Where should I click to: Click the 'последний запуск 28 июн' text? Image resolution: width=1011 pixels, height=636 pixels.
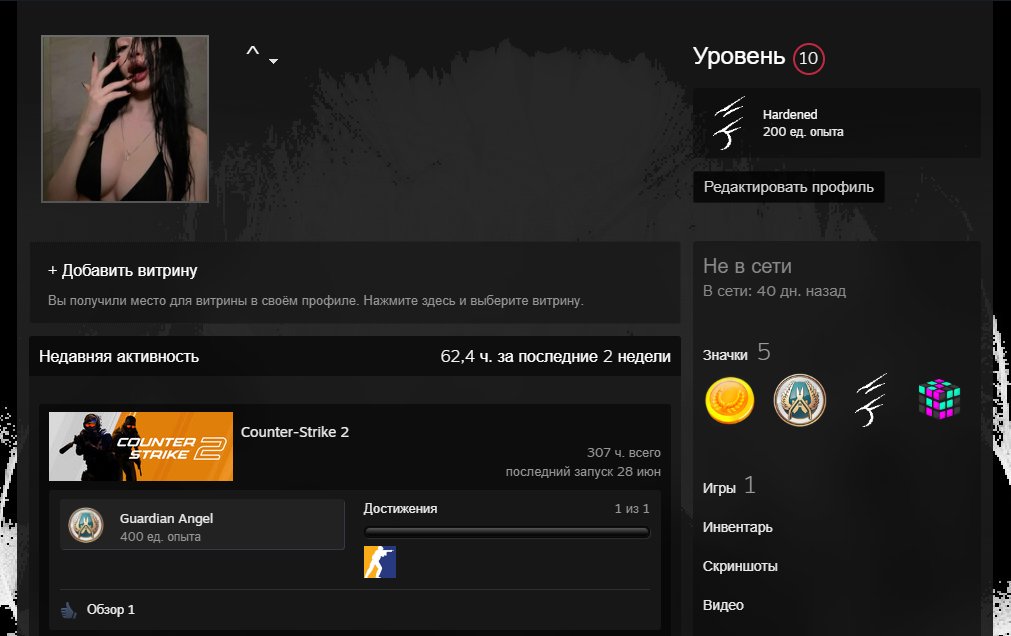pyautogui.click(x=583, y=472)
